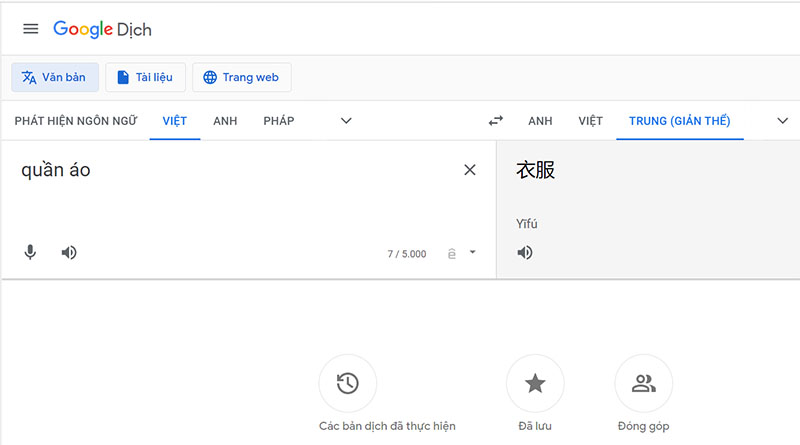Click the Google Dịch logo
This screenshot has width=800, height=445.
point(102,29)
